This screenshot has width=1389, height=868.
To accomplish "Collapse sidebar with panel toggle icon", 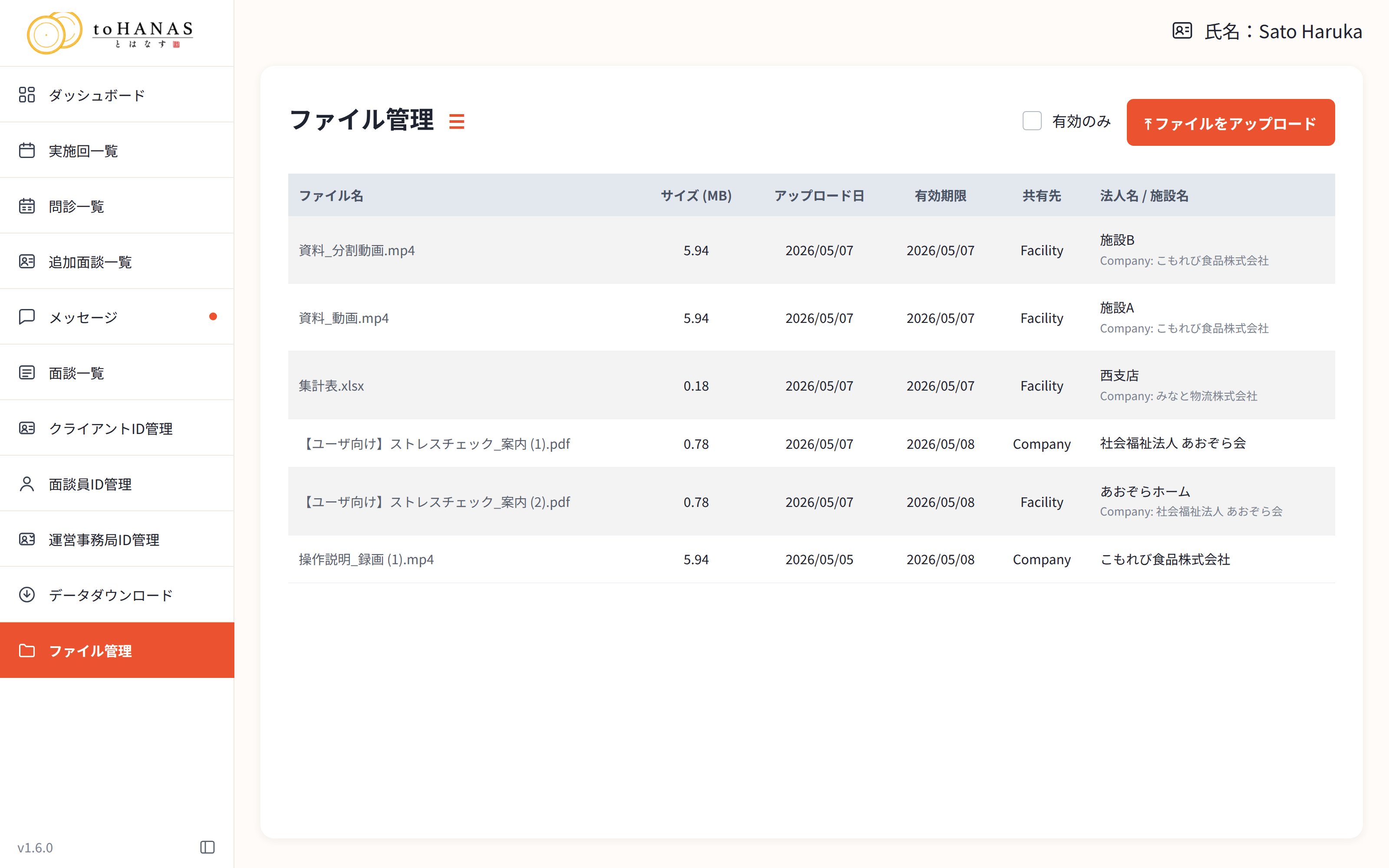I will 208,847.
